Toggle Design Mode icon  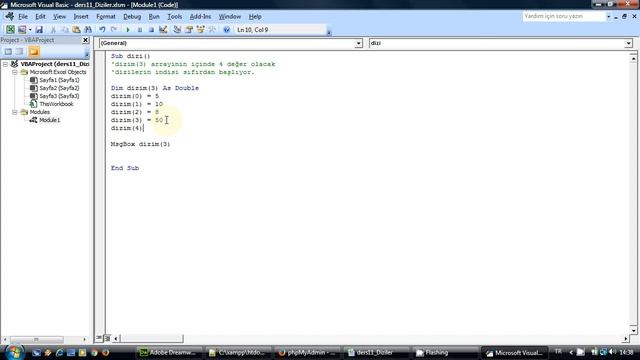(163, 29)
